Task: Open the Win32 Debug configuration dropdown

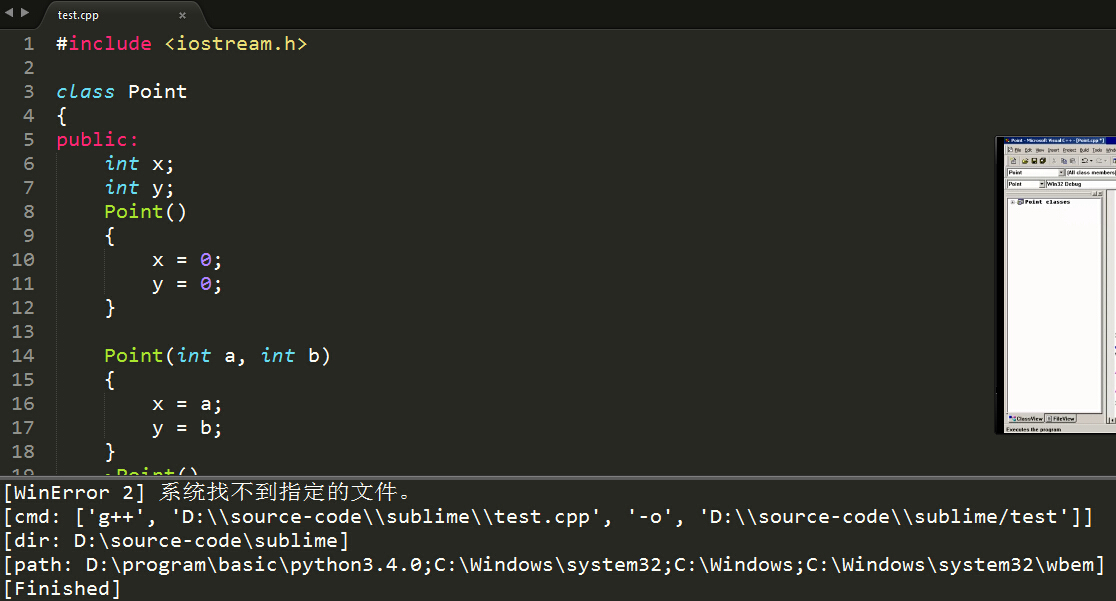Action: click(x=1081, y=184)
